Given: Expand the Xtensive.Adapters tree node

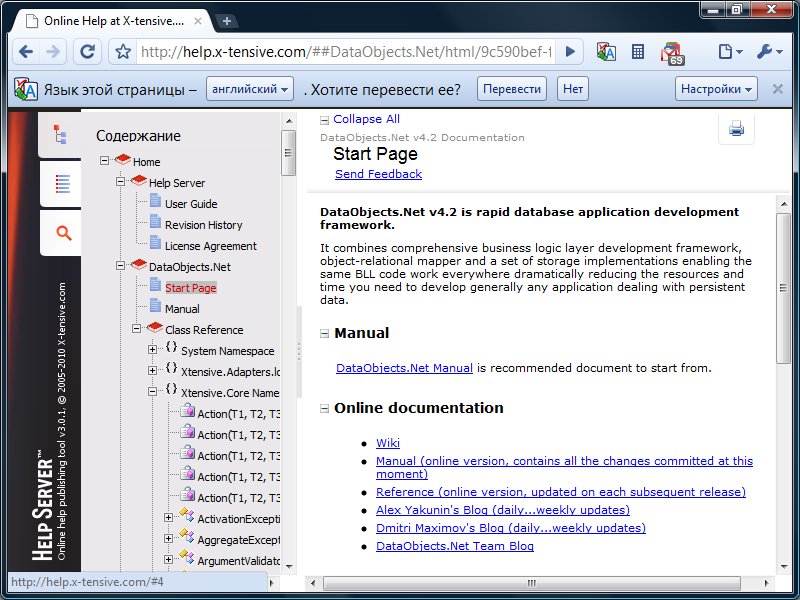Looking at the screenshot, I should click(x=153, y=370).
